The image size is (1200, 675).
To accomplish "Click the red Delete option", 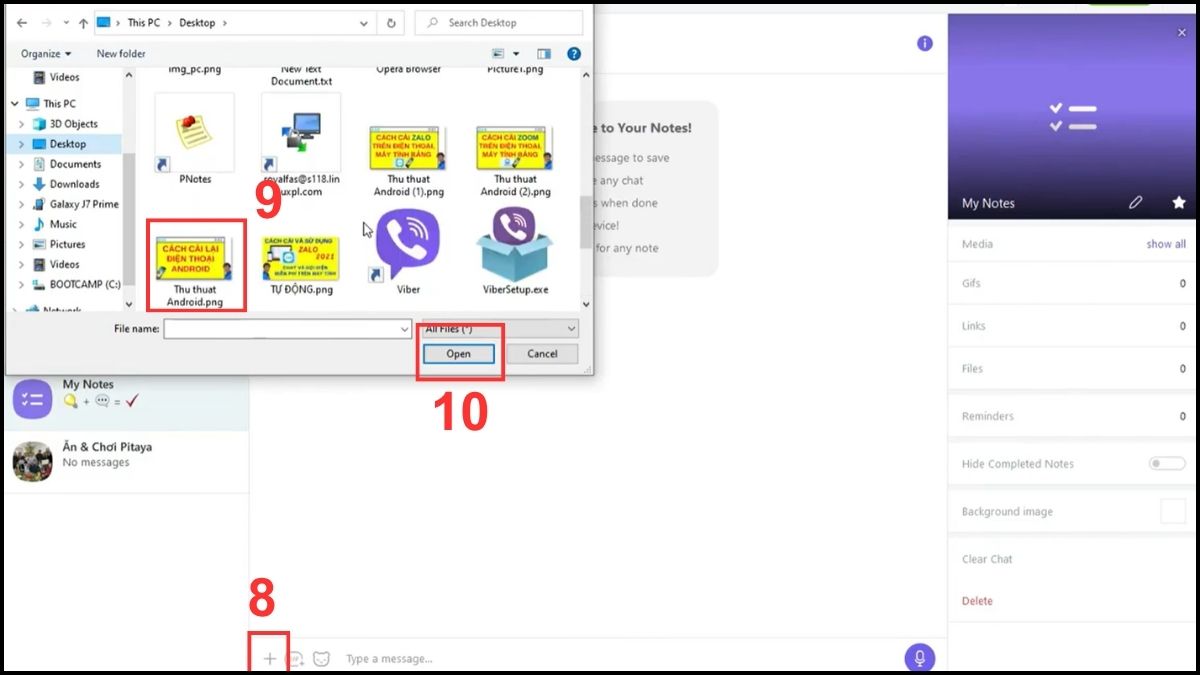I will pyautogui.click(x=977, y=600).
